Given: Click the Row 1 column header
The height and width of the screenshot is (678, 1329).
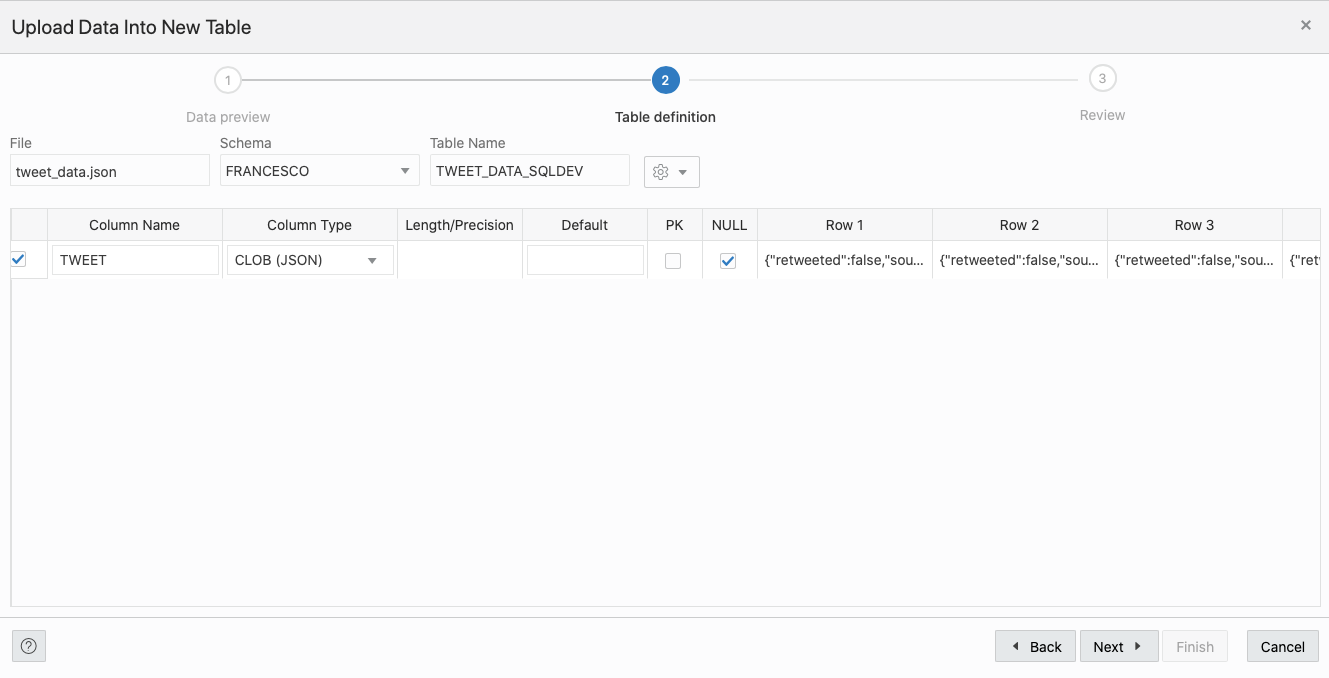Looking at the screenshot, I should tap(845, 225).
